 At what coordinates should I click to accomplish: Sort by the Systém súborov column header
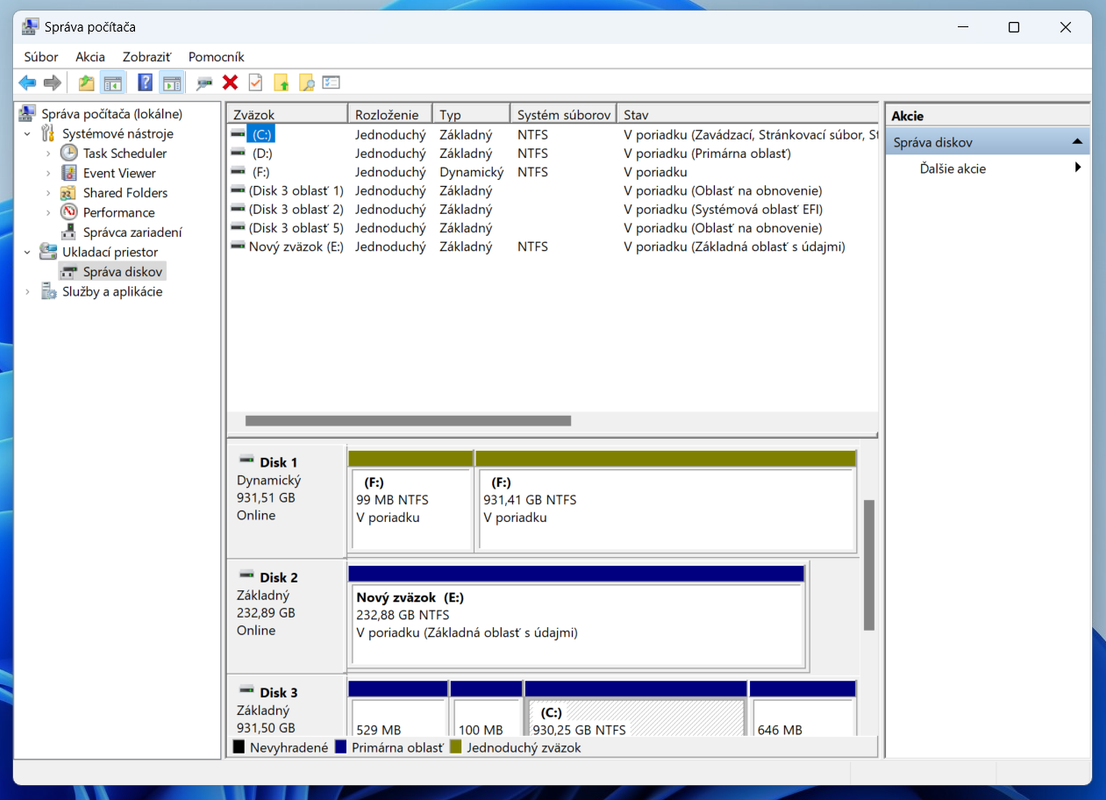click(x=563, y=114)
